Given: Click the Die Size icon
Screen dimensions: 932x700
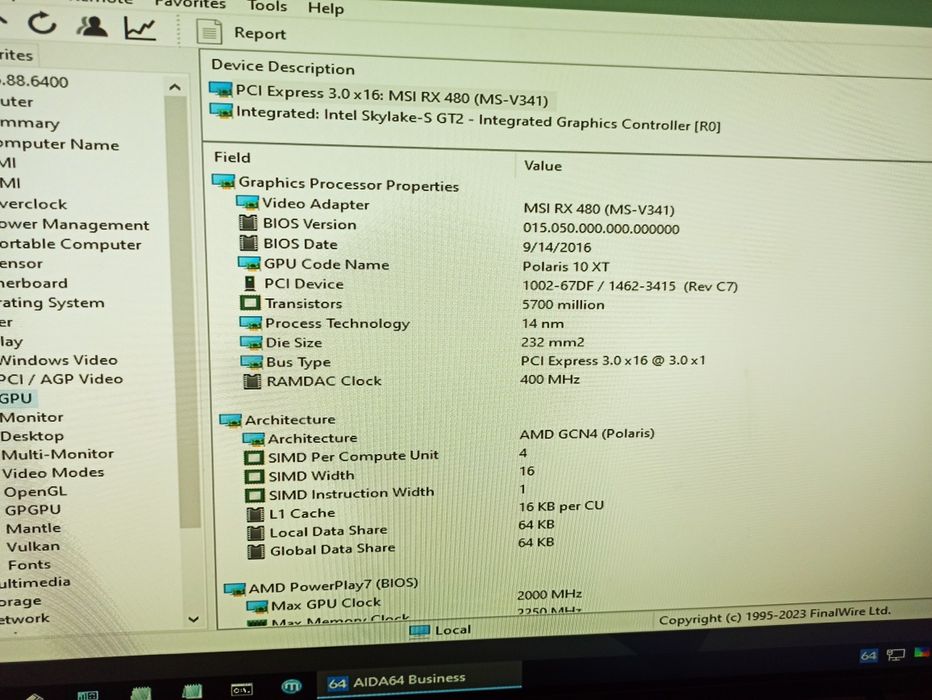Looking at the screenshot, I should 251,342.
